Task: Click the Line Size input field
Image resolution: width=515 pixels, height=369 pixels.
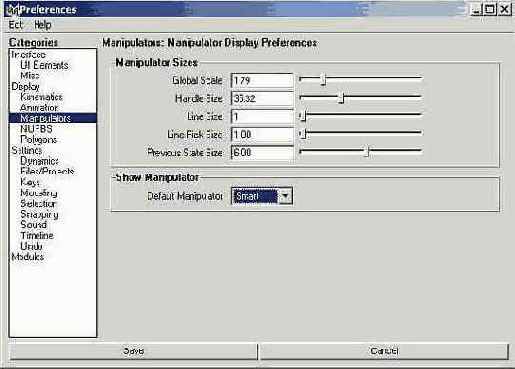Action: 262,116
